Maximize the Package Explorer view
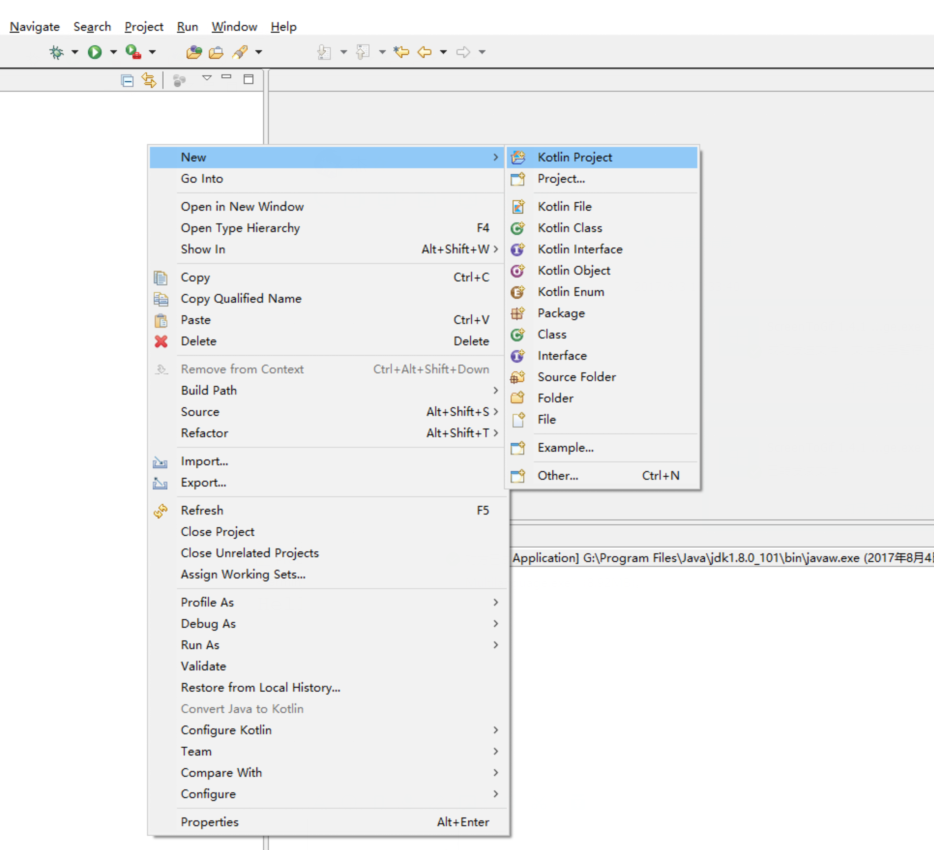 point(248,79)
